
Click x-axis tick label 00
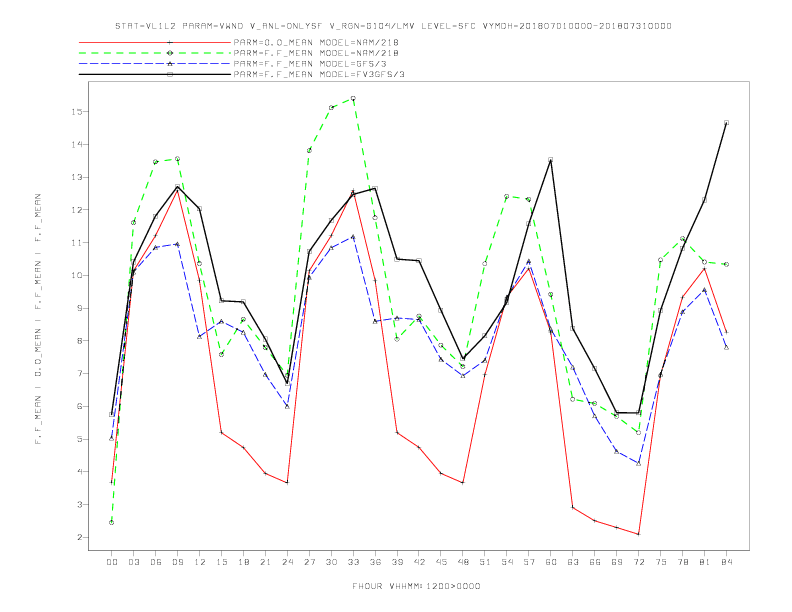tap(112, 562)
